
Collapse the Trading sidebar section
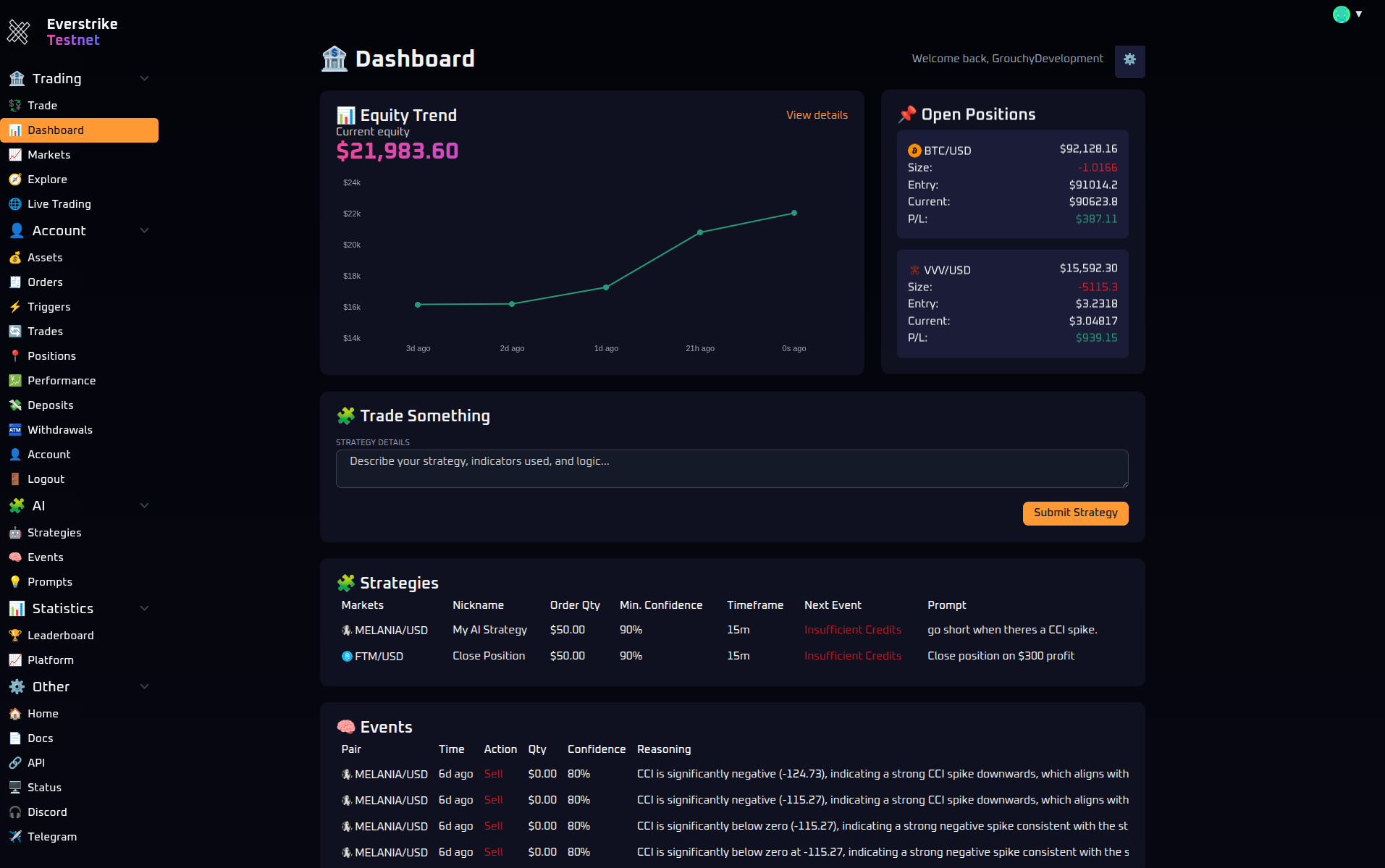[144, 79]
